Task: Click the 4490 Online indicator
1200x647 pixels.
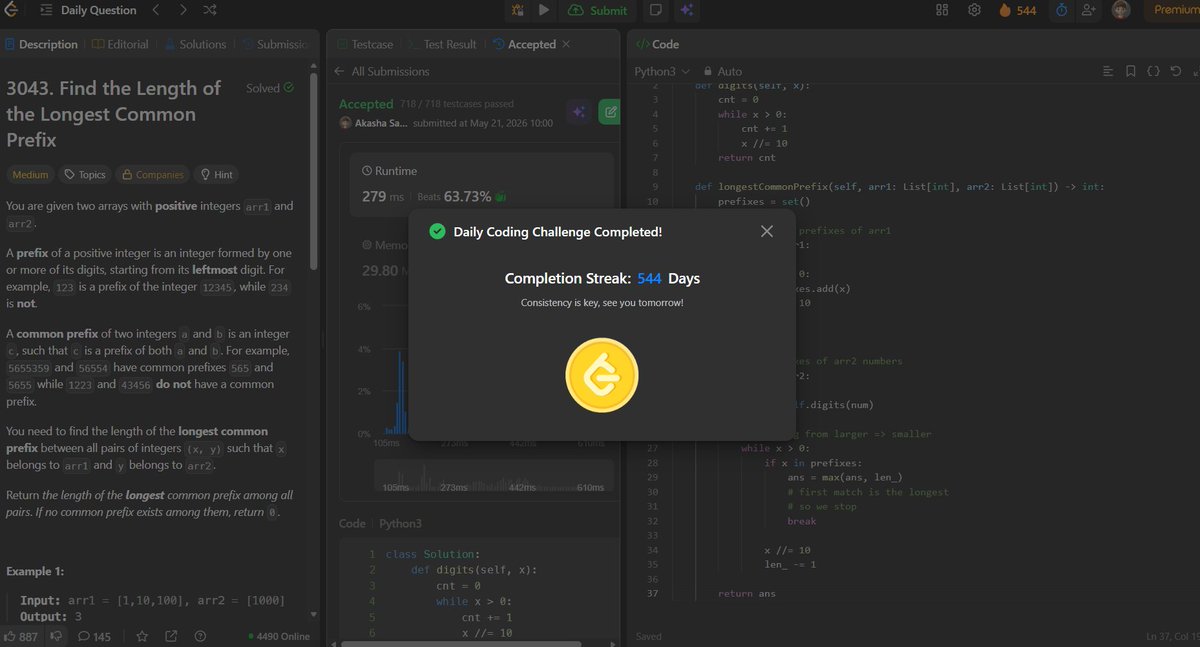Action: (279, 636)
